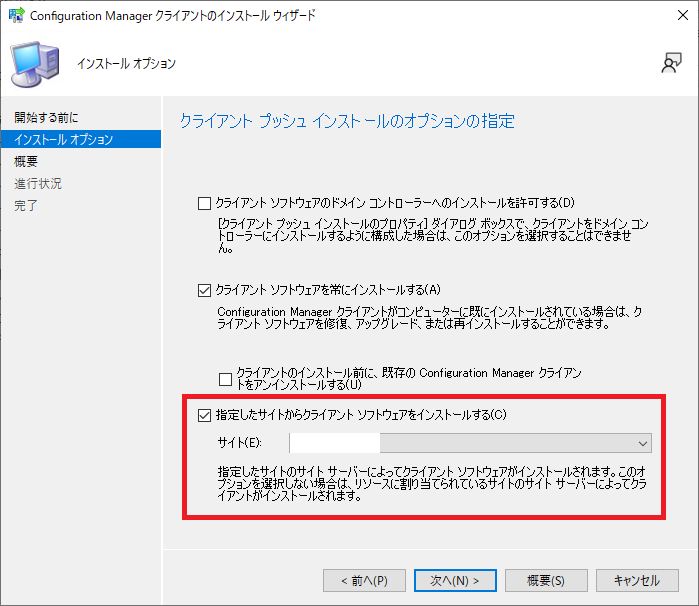Viewport: 699px width, 606px height.
Task: Click the 'クライアント プッシュ インストールのオプションの指定' heading
Action: point(347,122)
